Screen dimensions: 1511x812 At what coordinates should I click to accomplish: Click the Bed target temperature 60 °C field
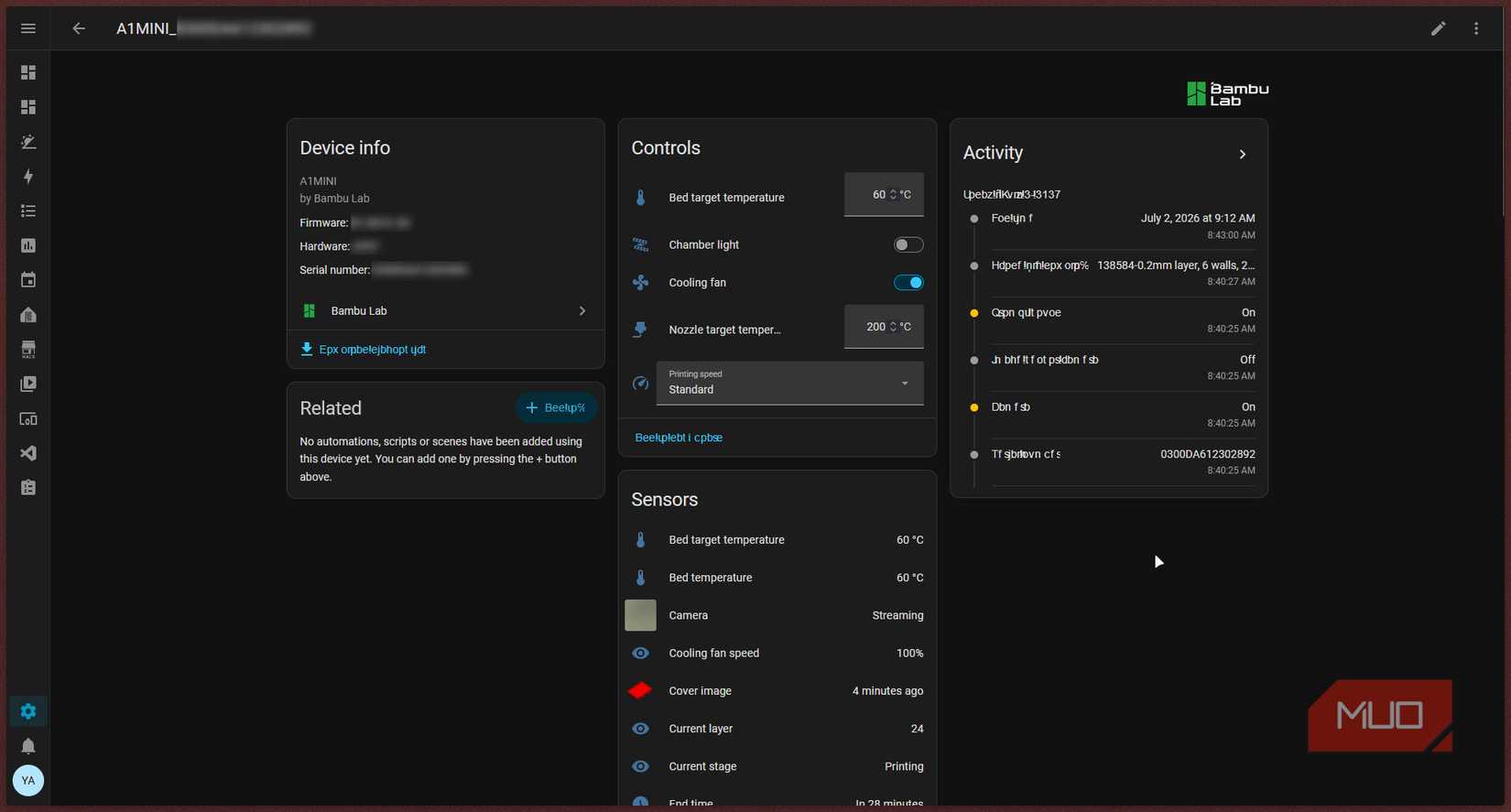[884, 195]
